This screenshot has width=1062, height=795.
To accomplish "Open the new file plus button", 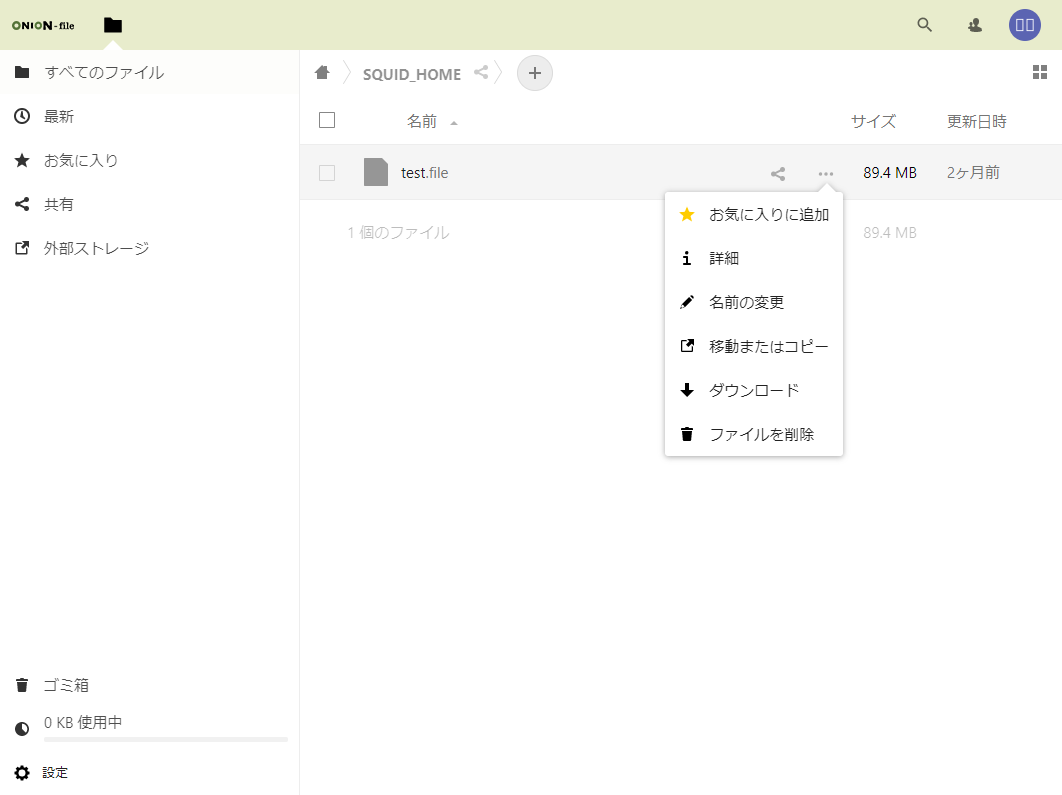I will tap(534, 73).
